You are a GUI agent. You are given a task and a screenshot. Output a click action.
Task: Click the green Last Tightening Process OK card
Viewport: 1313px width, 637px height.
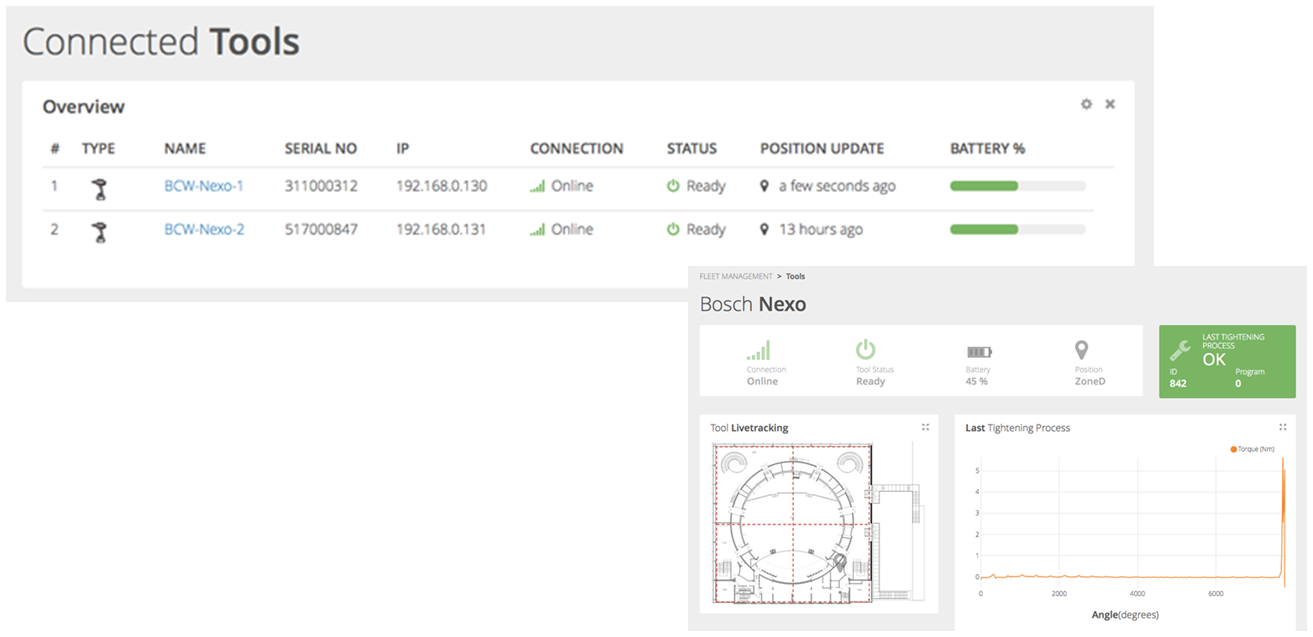pos(1227,361)
